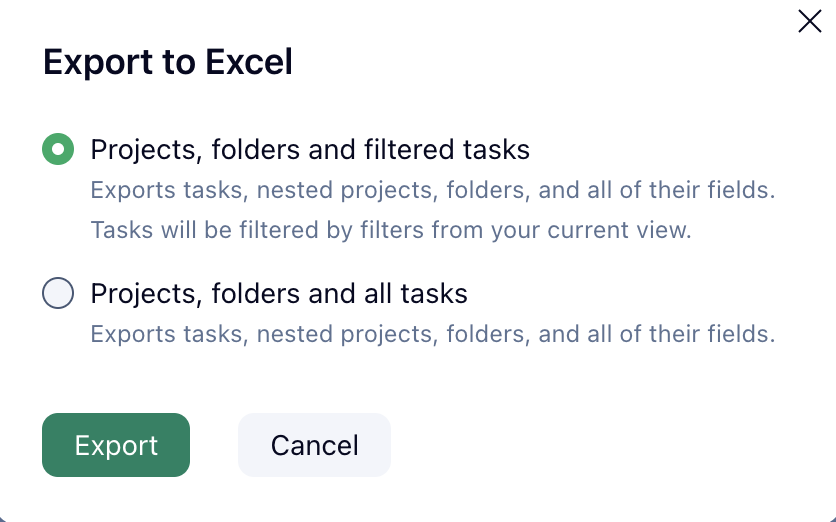Image resolution: width=836 pixels, height=522 pixels.
Task: Click the "Tasks will be filtered" description line
Action: click(390, 230)
